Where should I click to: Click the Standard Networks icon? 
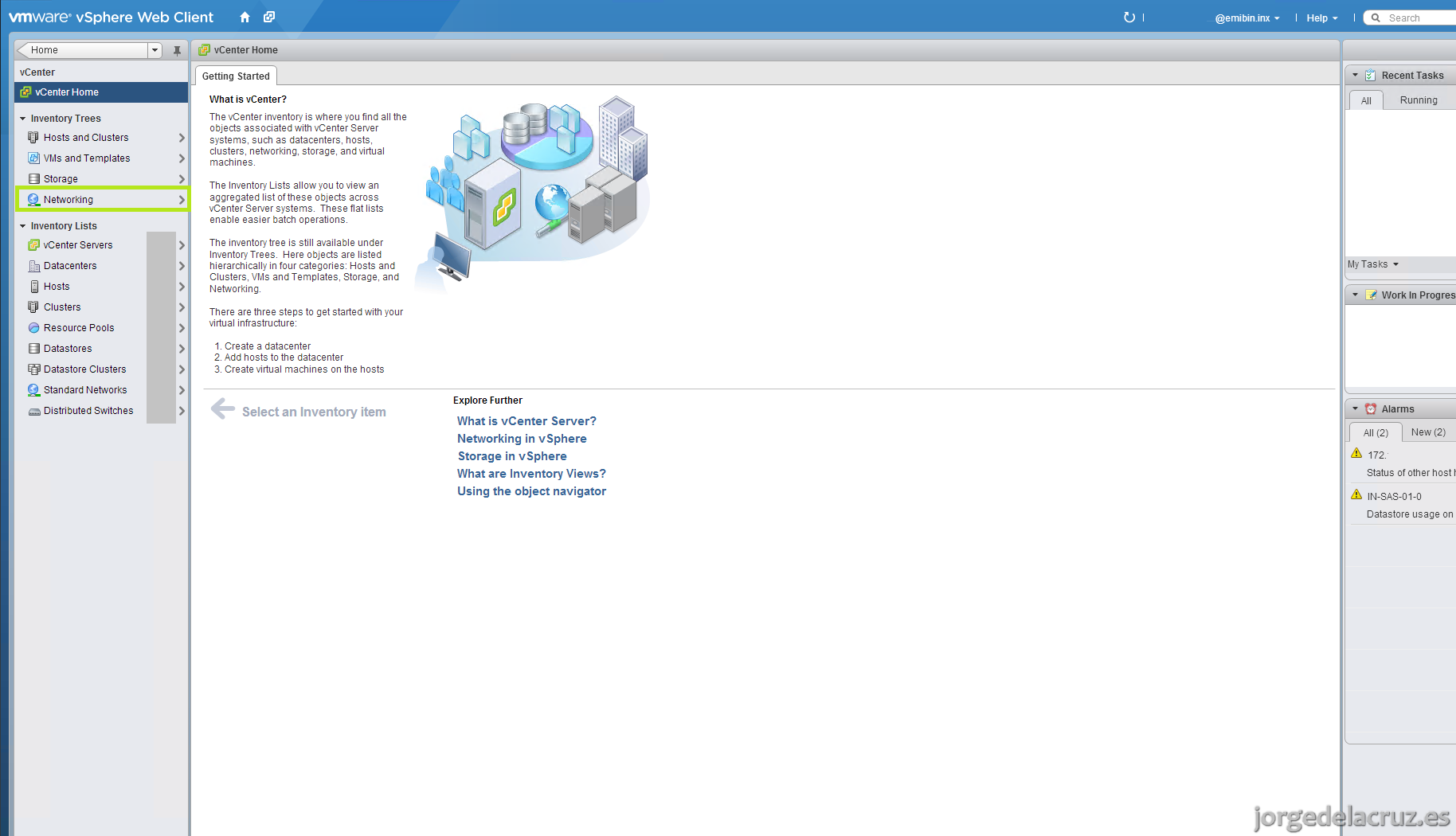coord(33,390)
